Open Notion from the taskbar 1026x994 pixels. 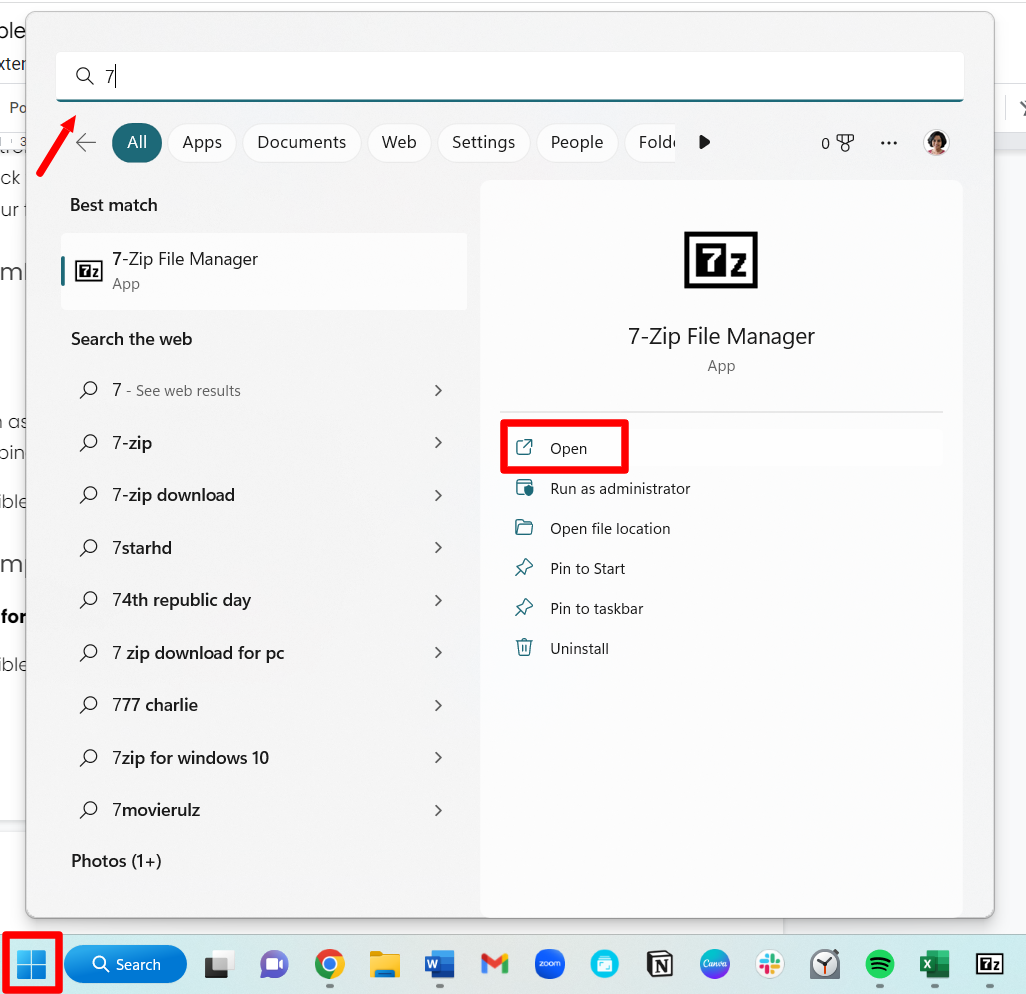tap(660, 964)
